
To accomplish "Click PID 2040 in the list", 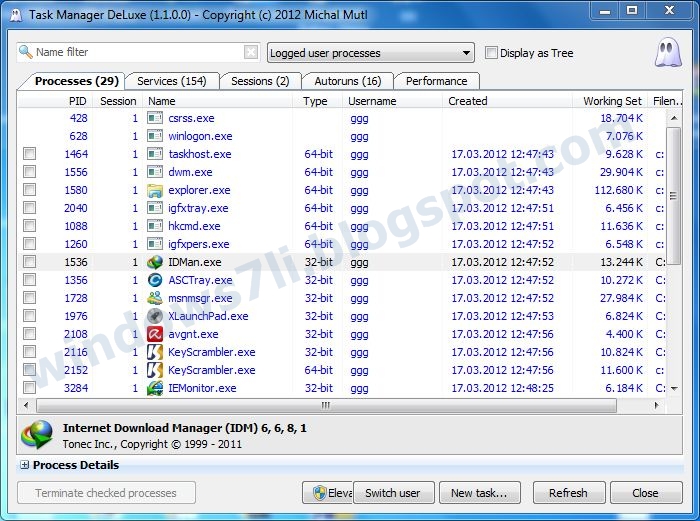I will click(x=76, y=208).
